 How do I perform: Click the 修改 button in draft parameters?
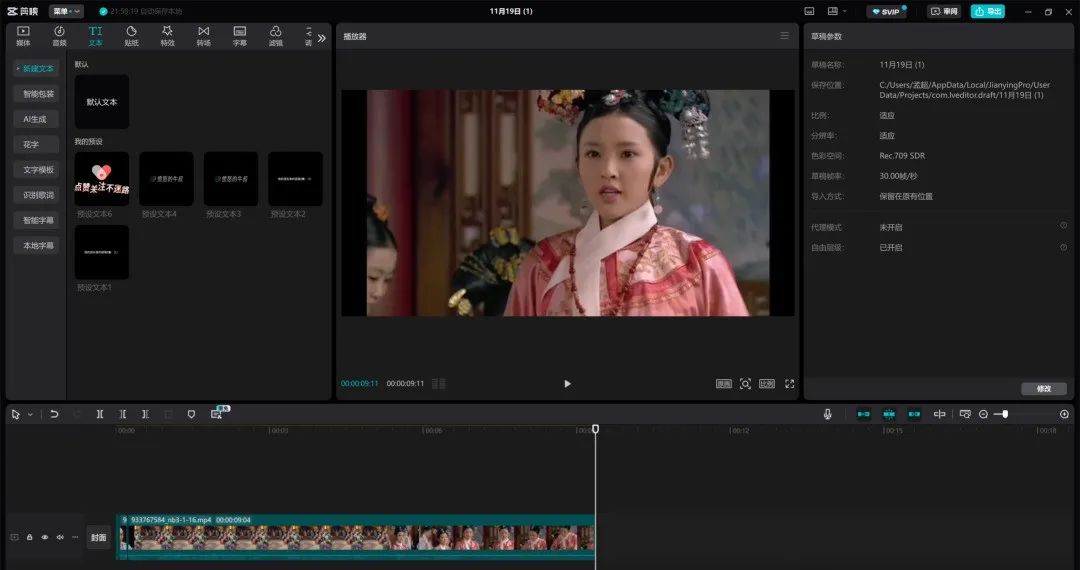point(1044,389)
